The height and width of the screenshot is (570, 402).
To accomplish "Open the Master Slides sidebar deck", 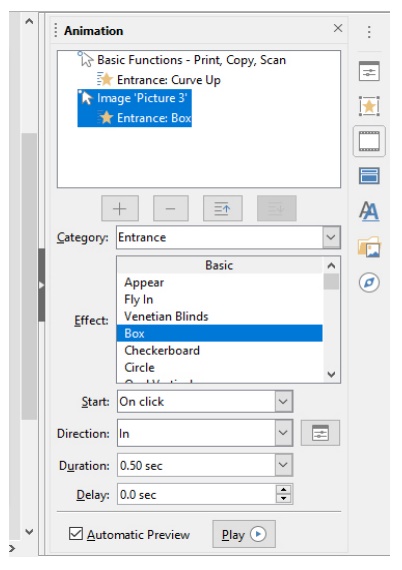I will click(369, 176).
